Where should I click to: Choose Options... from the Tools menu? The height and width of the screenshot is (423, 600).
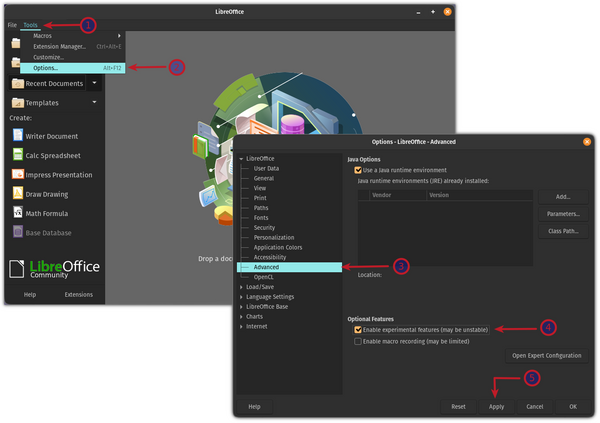click(x=46, y=68)
